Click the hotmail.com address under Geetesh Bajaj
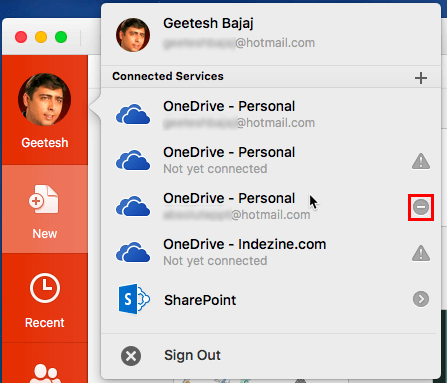The width and height of the screenshot is (447, 383). [x=239, y=43]
